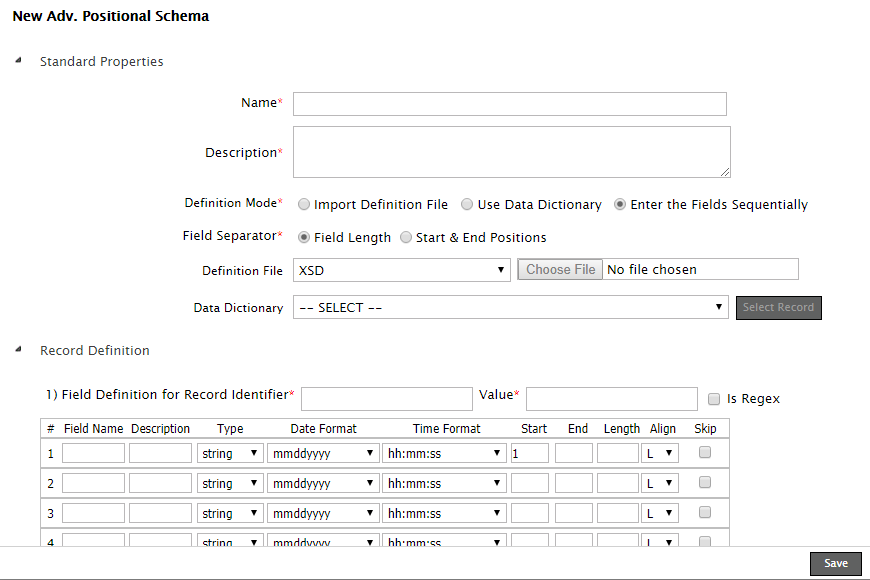The height and width of the screenshot is (580, 870).
Task: Click the Name input field
Action: pos(509,104)
